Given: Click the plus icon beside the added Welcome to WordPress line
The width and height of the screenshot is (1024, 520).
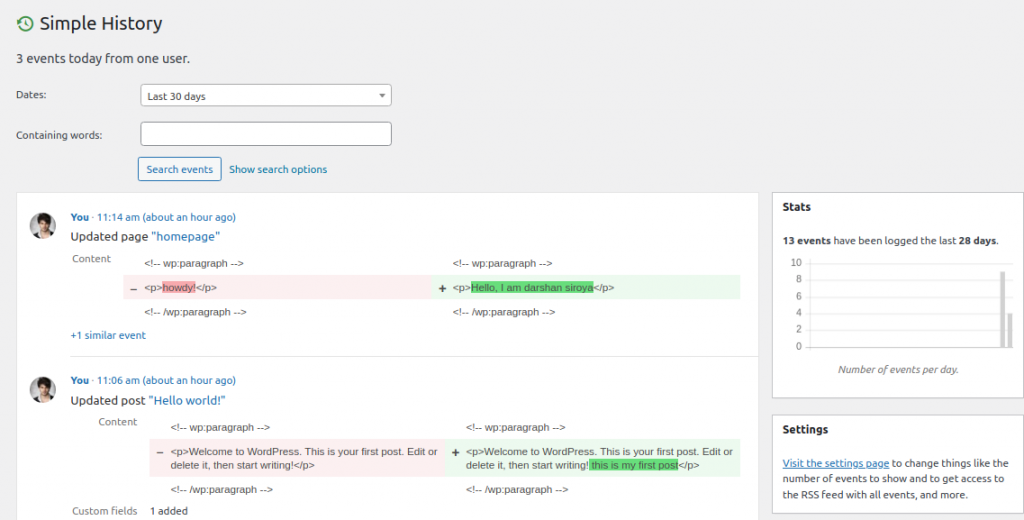Looking at the screenshot, I should coord(455,452).
